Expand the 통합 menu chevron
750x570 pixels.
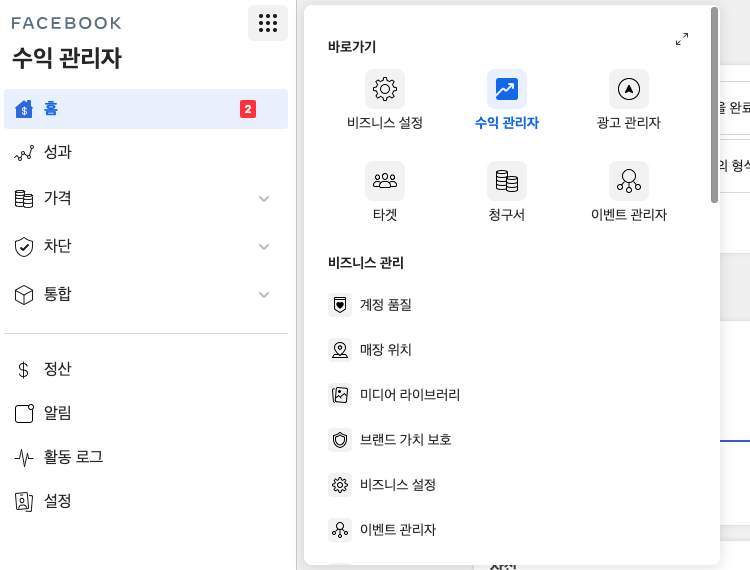point(264,295)
